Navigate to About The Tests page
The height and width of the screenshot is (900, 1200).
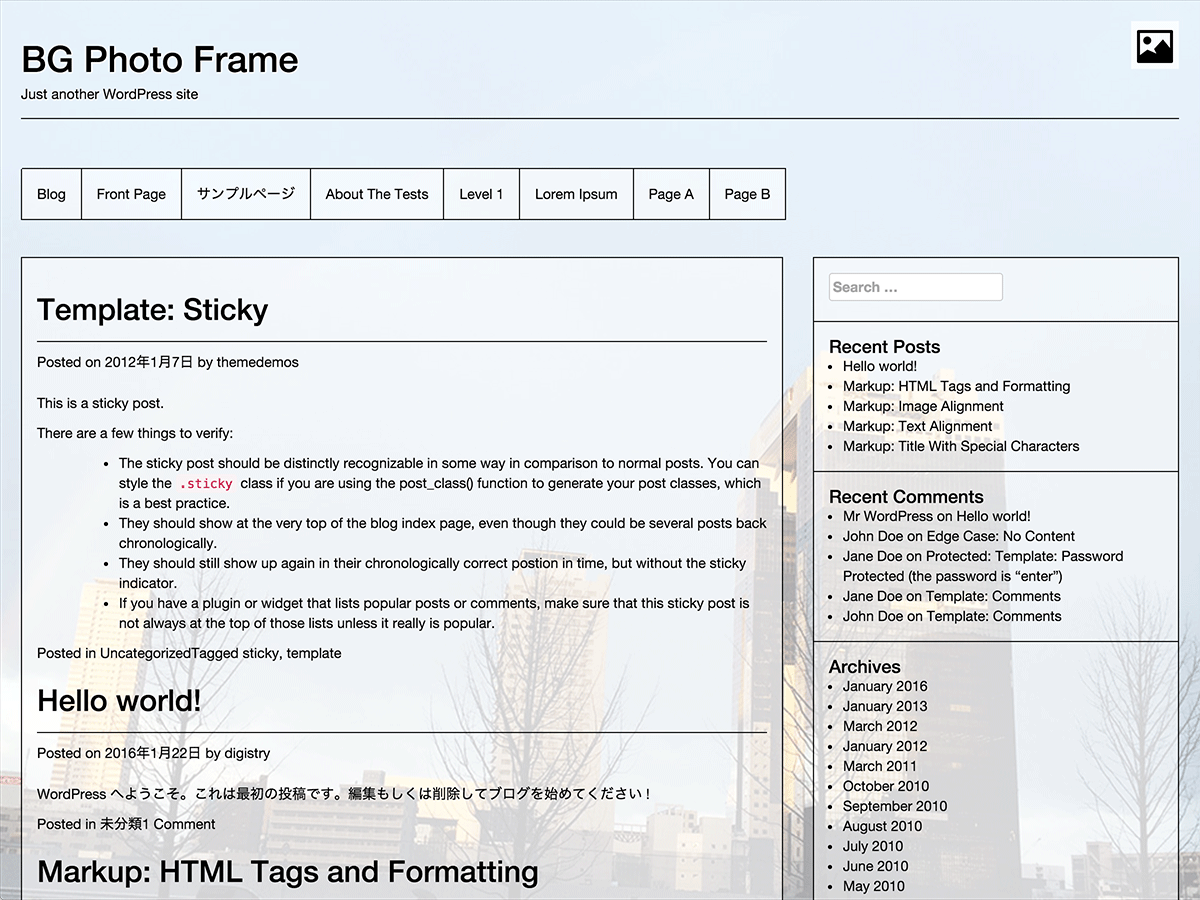[x=377, y=194]
